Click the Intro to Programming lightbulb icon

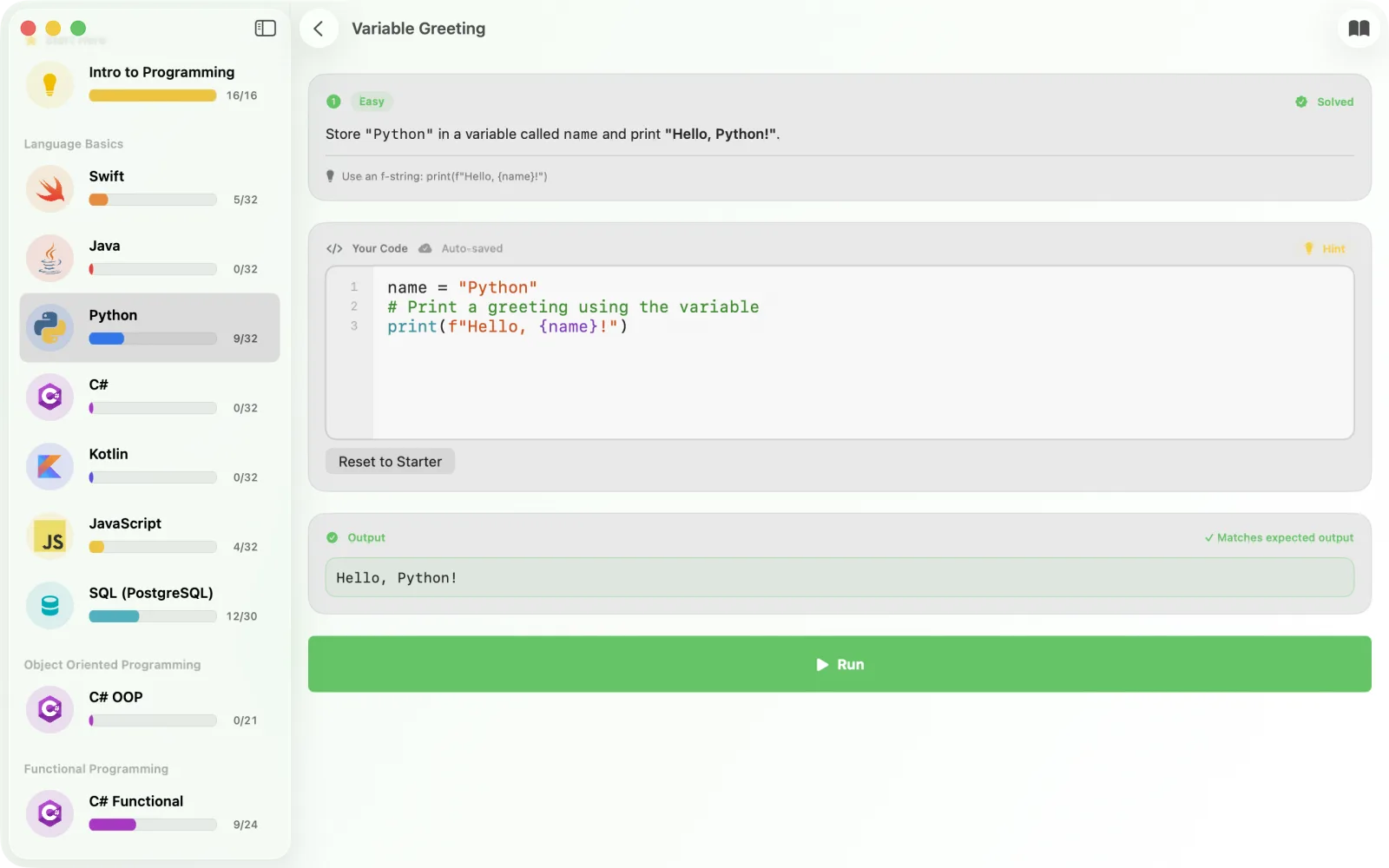(x=49, y=84)
